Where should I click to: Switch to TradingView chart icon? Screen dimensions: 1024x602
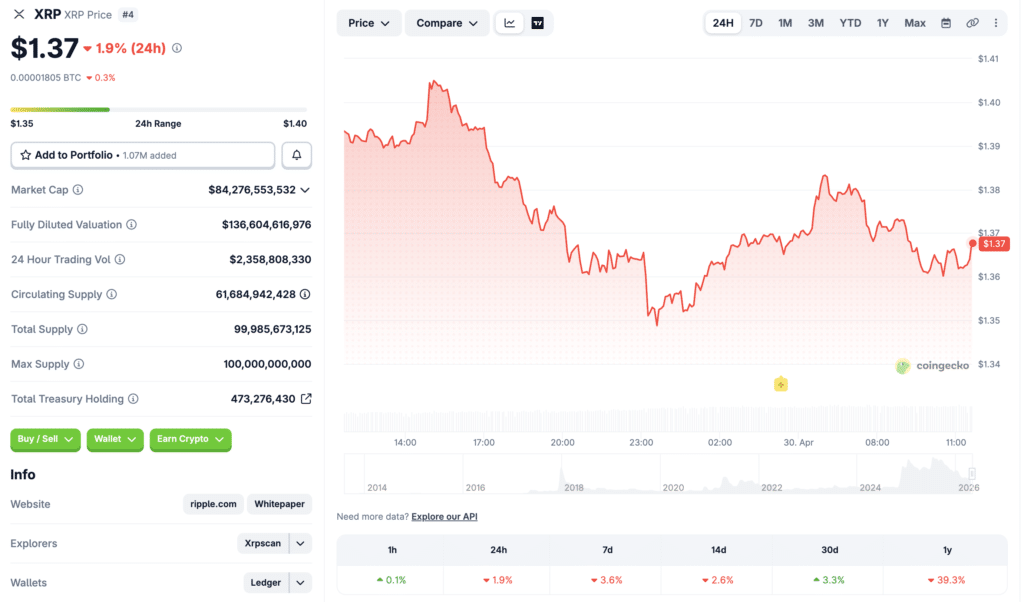click(538, 23)
